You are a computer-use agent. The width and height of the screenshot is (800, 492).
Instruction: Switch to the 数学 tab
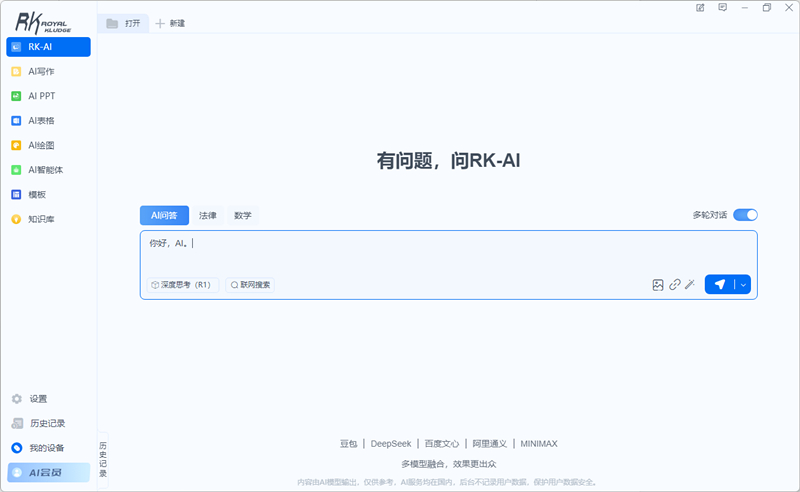(x=243, y=216)
